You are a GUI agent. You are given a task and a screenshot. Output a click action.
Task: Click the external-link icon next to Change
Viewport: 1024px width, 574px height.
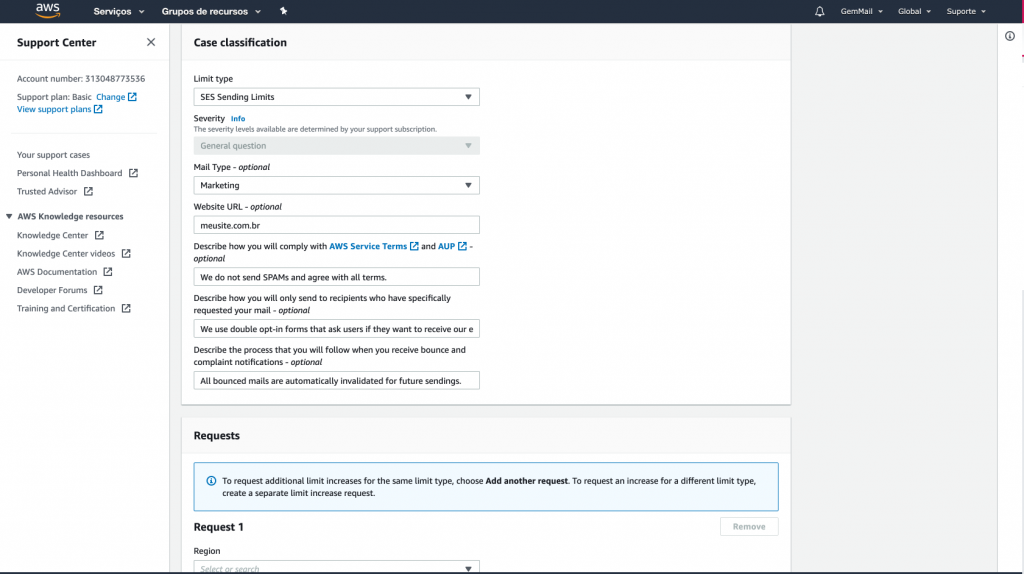coord(133,97)
